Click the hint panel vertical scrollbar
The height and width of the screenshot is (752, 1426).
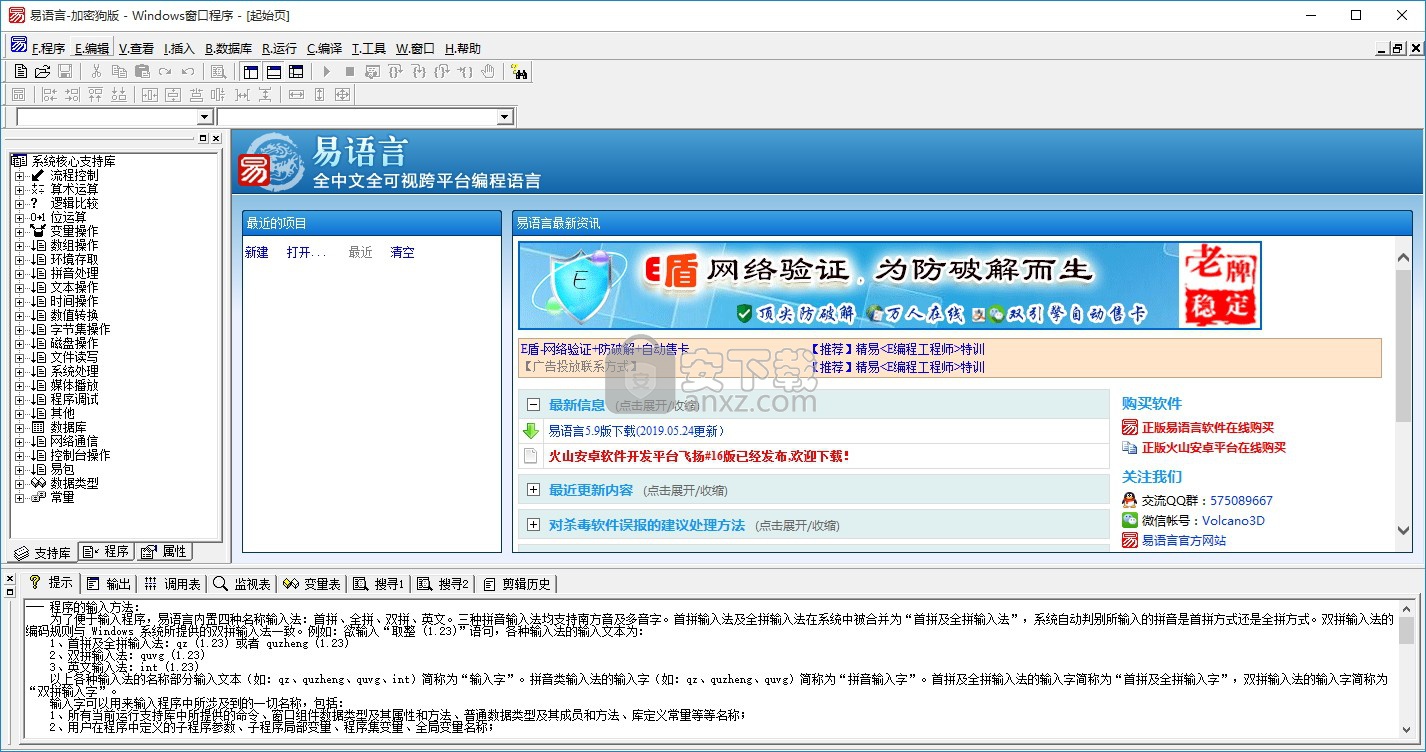[1407, 667]
